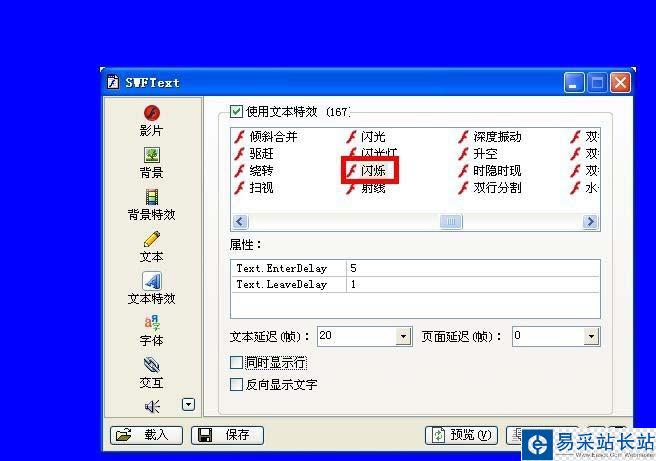
Task: Open the 交互 (Interaction) link icon
Action: tap(151, 365)
